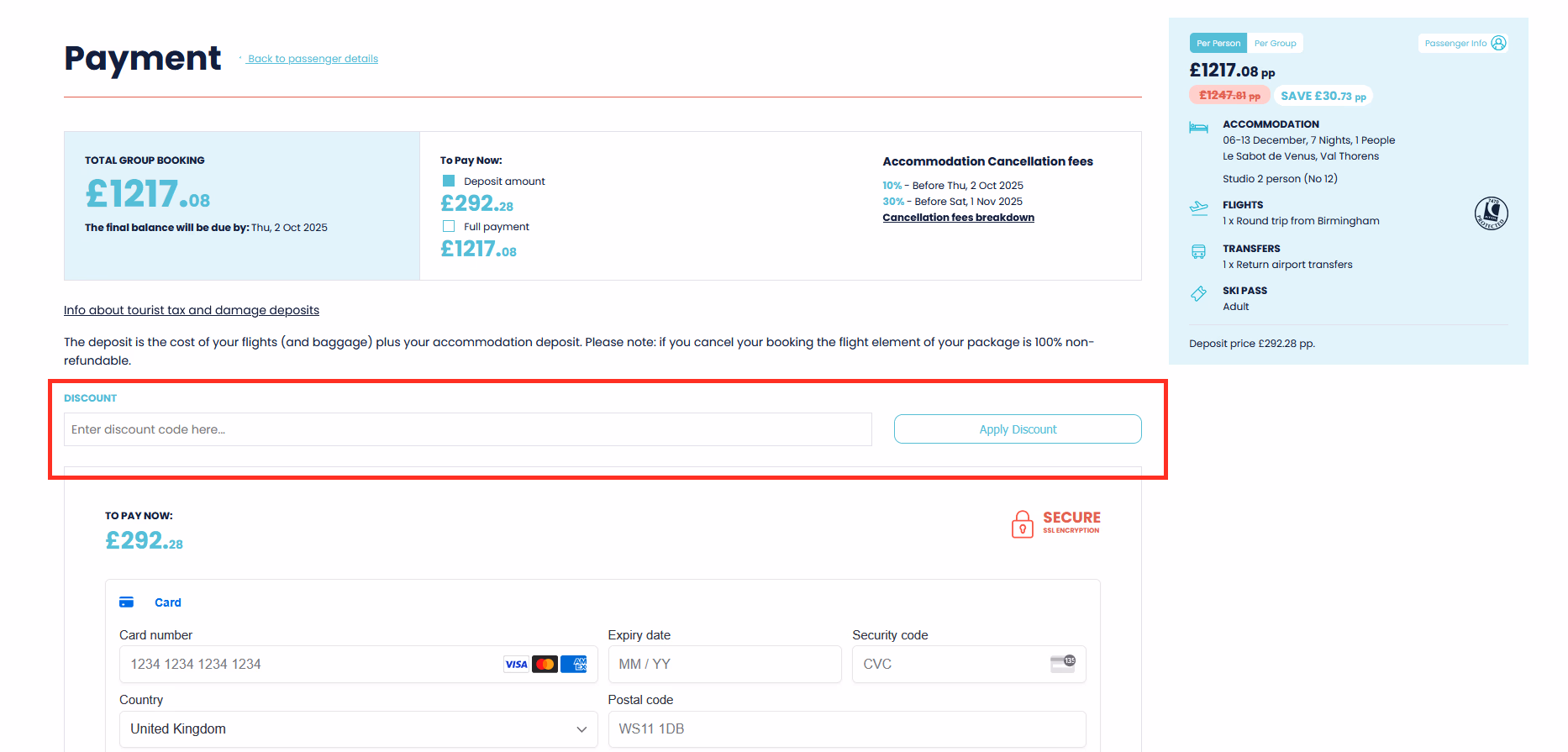The width and height of the screenshot is (1568, 752).
Task: Click the ATOL protected badge icon
Action: [x=1491, y=213]
